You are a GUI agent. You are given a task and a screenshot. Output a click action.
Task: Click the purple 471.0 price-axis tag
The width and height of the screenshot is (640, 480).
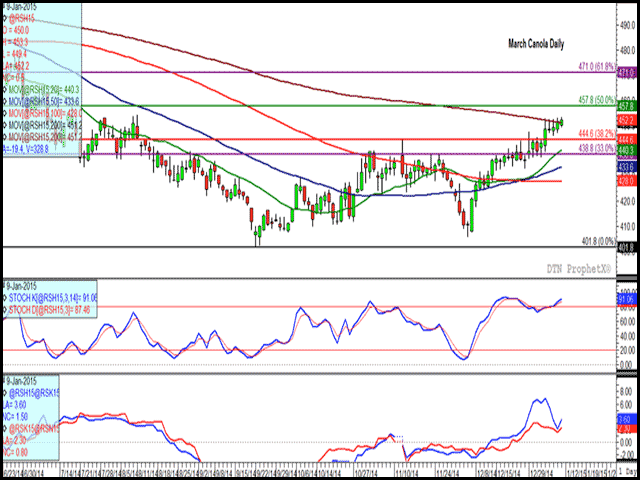(x=627, y=72)
